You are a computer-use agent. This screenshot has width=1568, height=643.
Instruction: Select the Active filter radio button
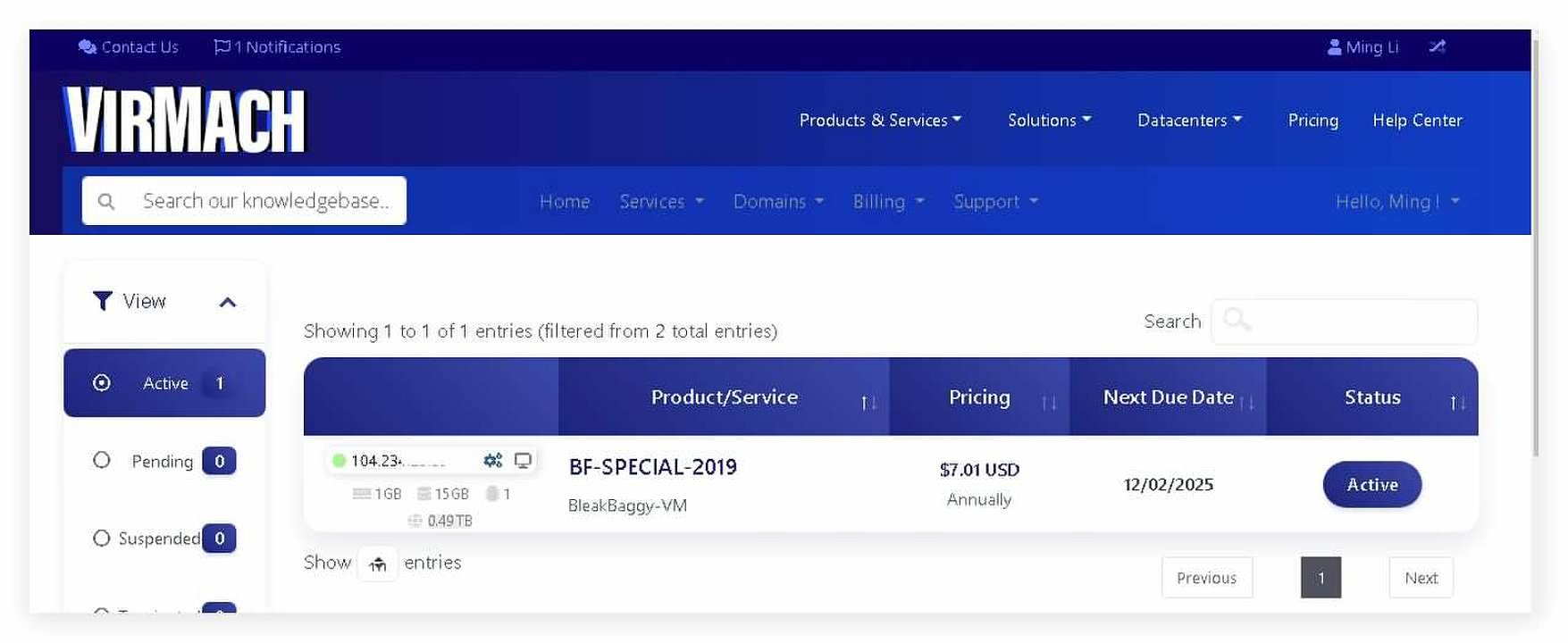(102, 383)
